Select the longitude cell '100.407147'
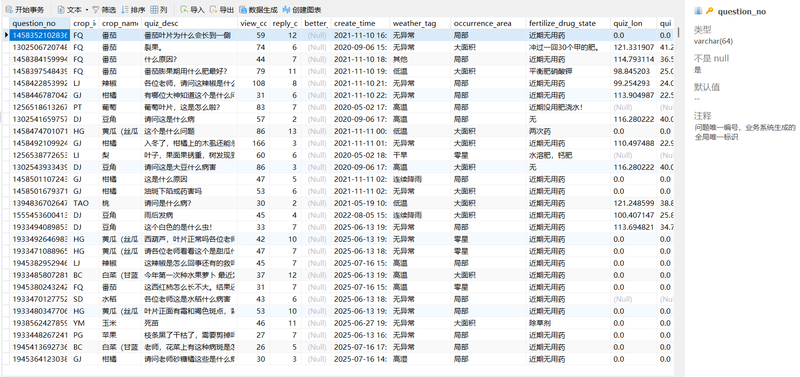This screenshot has height=377, width=800. (x=634, y=215)
